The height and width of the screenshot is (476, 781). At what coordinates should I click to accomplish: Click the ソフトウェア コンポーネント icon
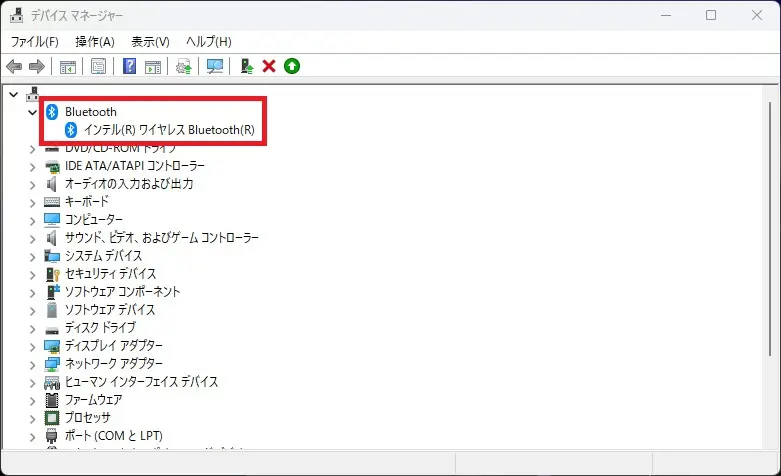(x=52, y=292)
